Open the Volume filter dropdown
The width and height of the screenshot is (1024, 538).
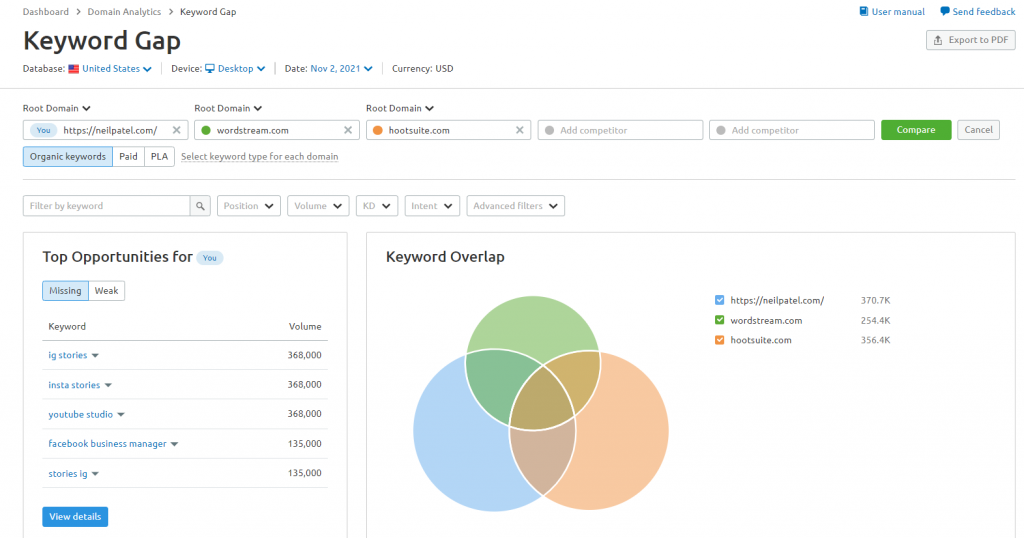pyautogui.click(x=318, y=206)
